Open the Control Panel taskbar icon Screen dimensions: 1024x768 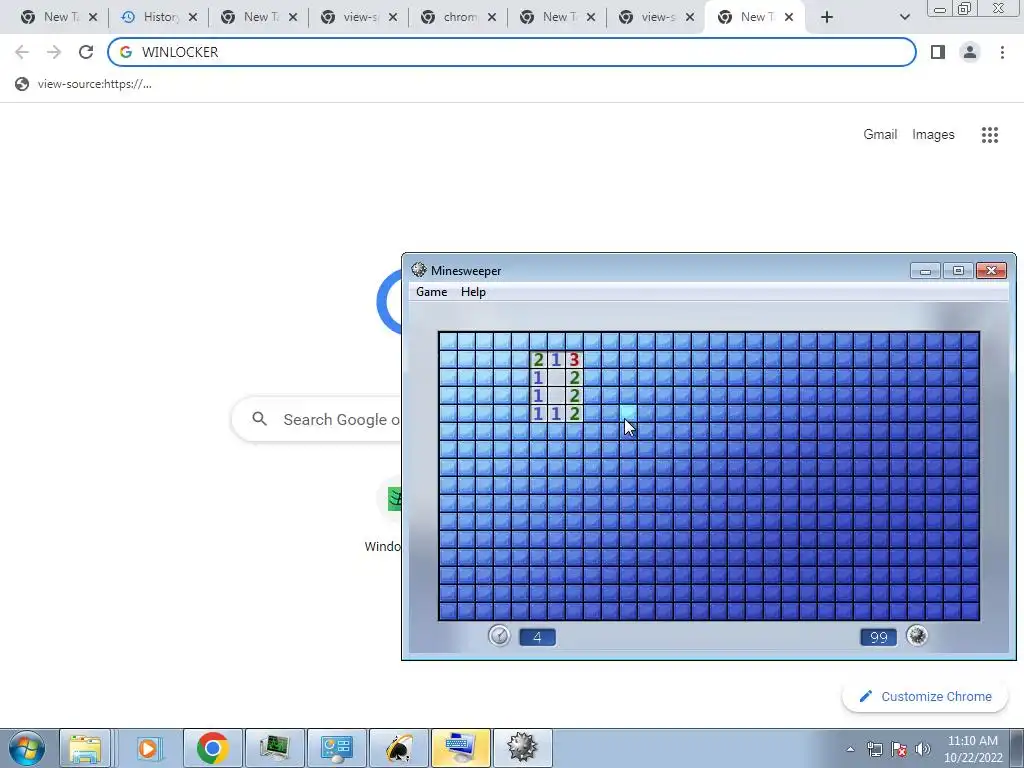336,748
